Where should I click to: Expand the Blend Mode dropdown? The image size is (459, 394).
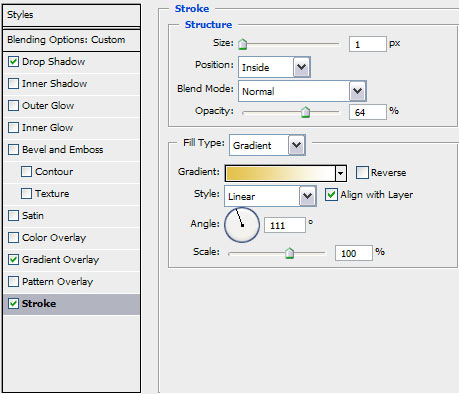pyautogui.click(x=302, y=91)
